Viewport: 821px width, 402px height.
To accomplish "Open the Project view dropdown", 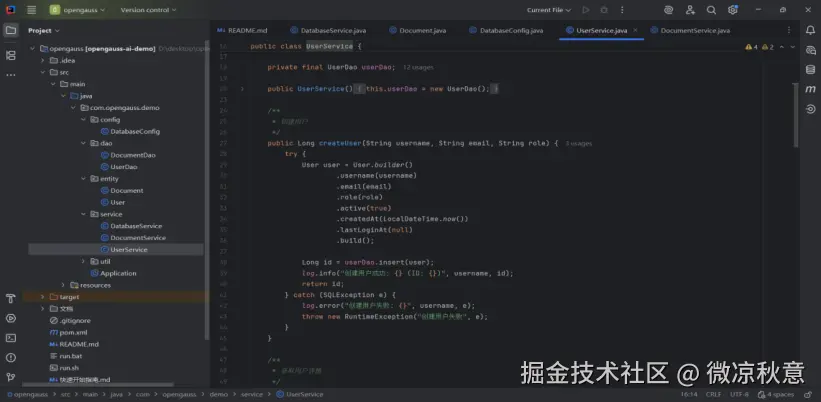I will [44, 30].
